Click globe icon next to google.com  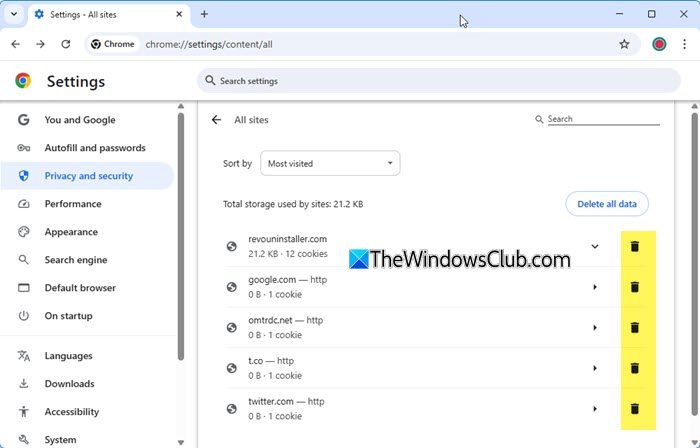(232, 287)
